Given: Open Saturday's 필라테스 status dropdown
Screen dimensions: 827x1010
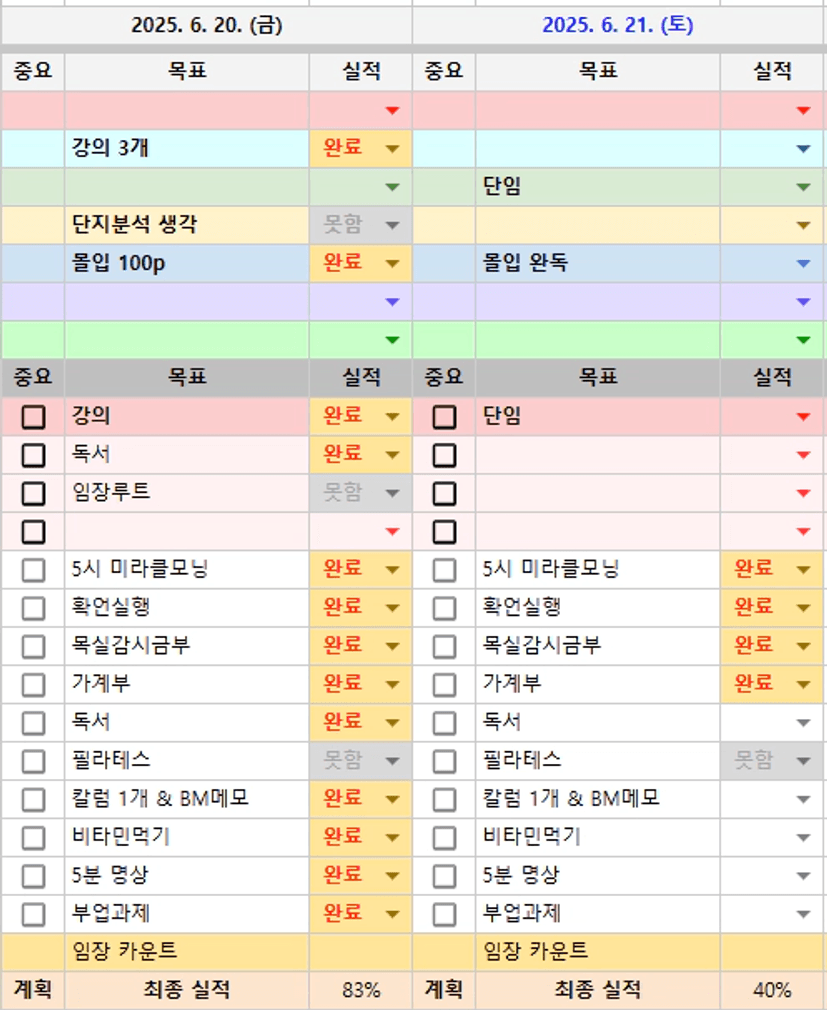Looking at the screenshot, I should point(803,761).
